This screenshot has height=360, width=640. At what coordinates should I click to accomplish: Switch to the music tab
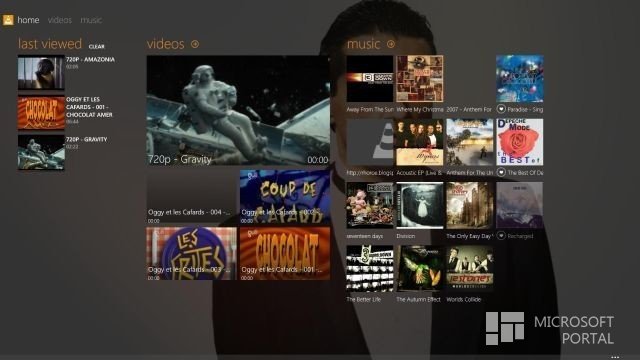(91, 20)
